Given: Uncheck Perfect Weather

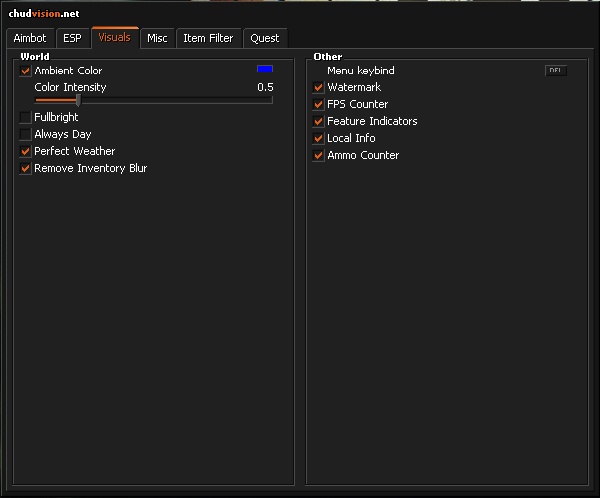Looking at the screenshot, I should 25,151.
